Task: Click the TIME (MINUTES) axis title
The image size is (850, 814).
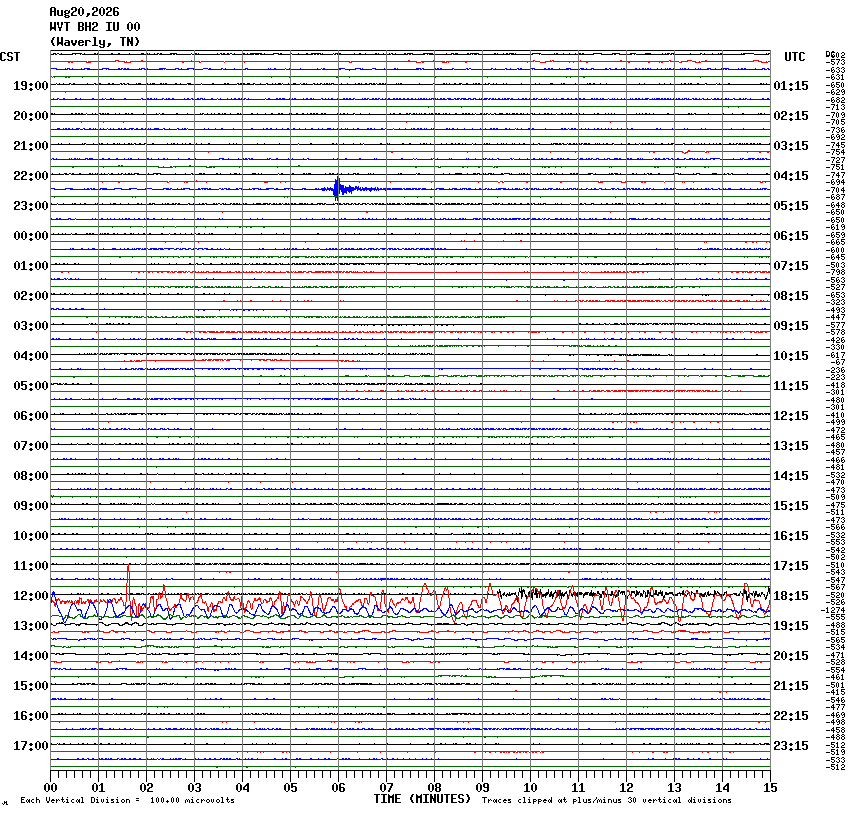Action: click(x=422, y=799)
